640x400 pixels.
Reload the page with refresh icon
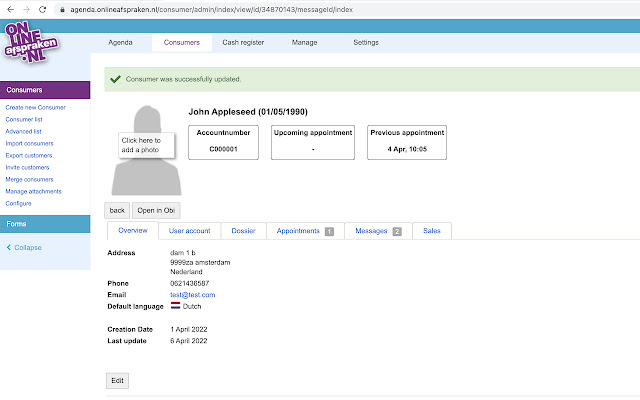click(42, 9)
